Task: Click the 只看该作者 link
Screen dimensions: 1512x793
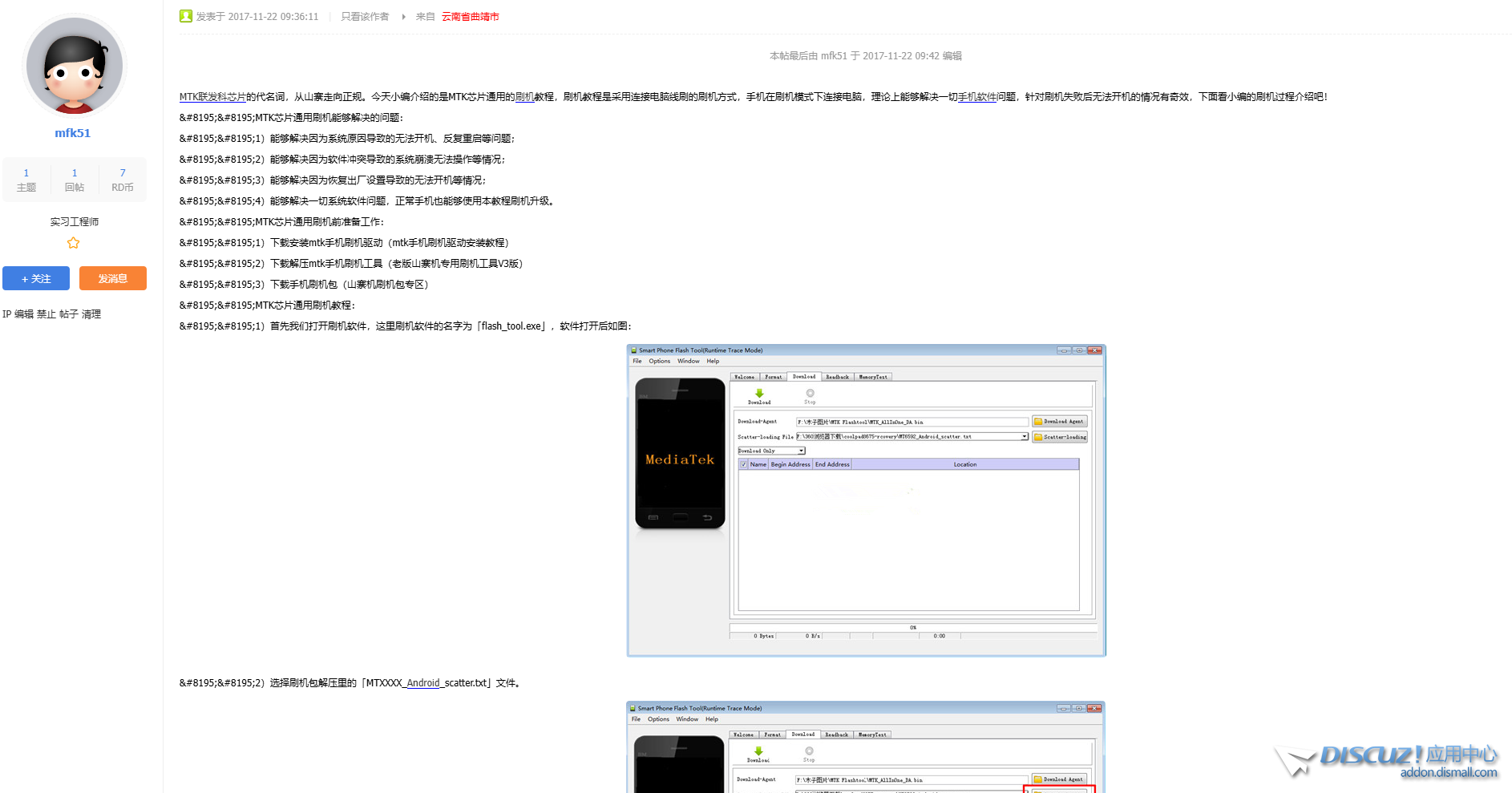Action: tap(365, 17)
